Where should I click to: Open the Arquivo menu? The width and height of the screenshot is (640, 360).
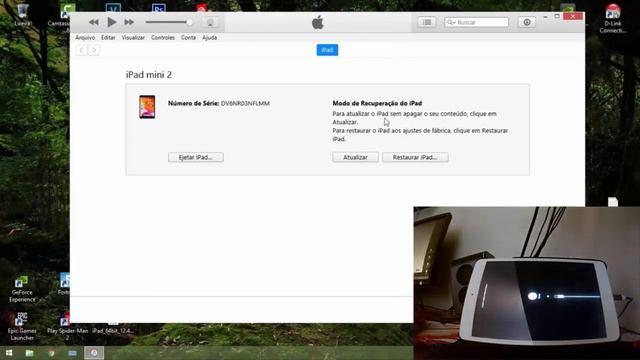click(x=85, y=38)
